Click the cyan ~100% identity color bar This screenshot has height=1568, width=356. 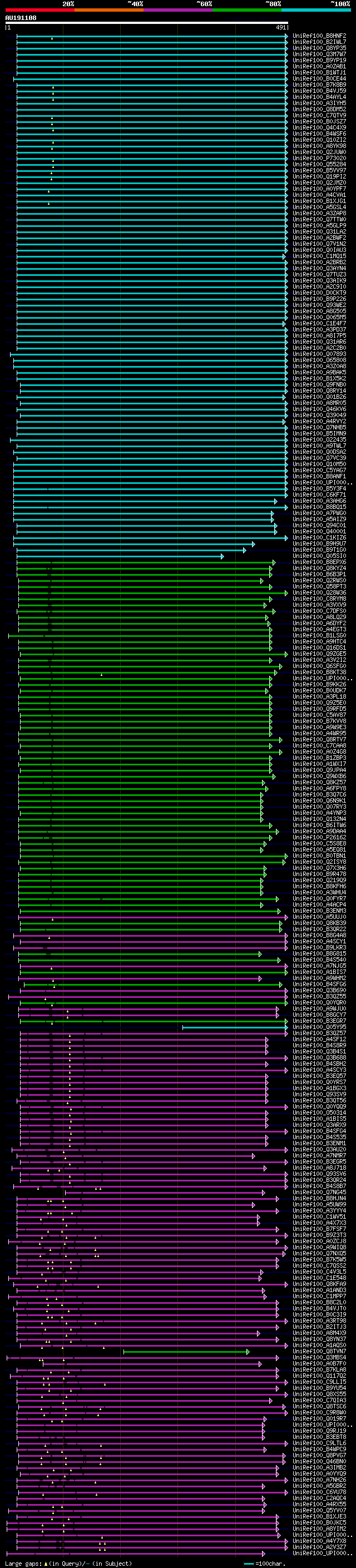[316, 10]
